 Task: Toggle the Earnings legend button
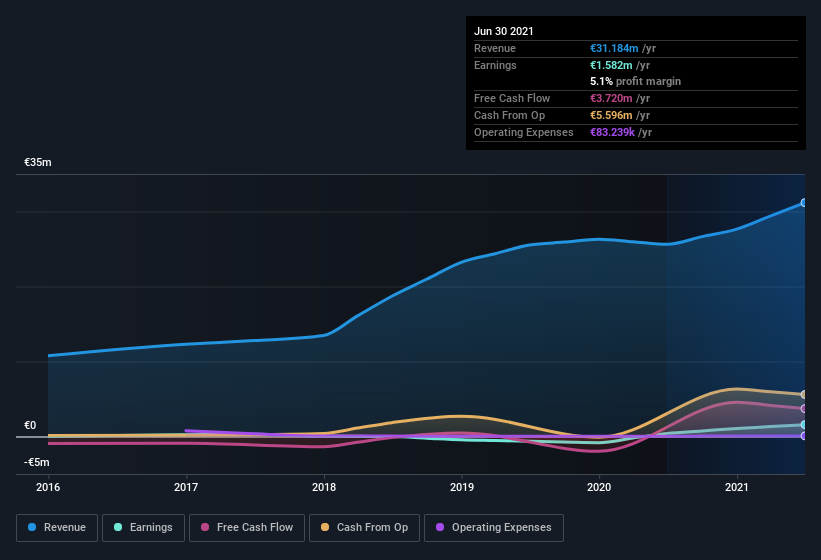pos(143,528)
